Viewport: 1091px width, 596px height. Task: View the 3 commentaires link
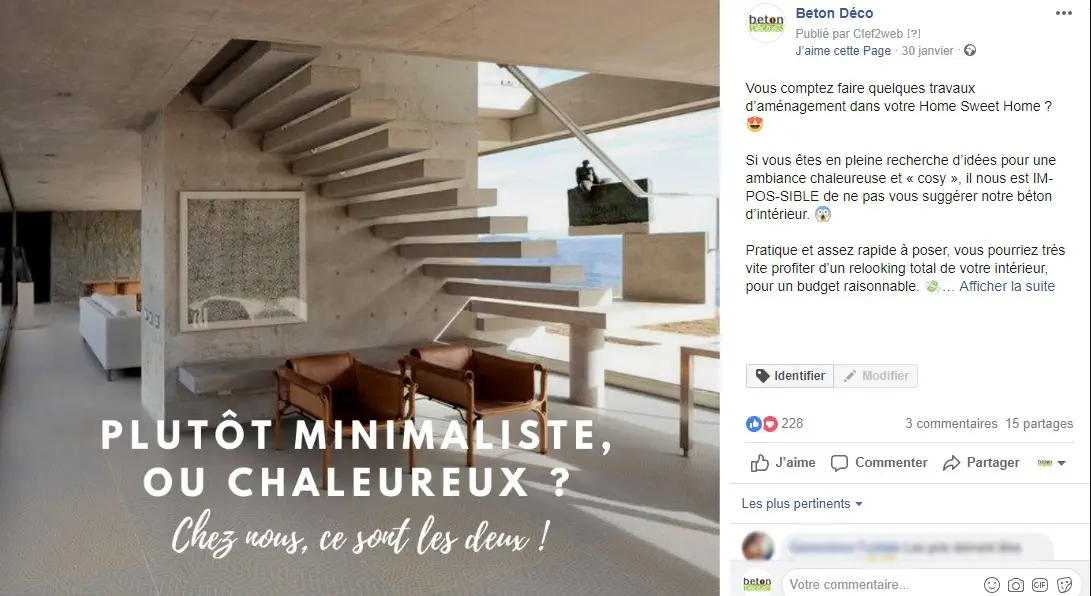pyautogui.click(x=951, y=424)
